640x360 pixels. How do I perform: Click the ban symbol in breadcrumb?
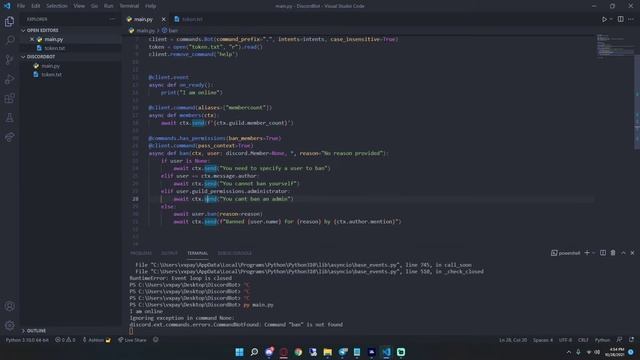170,31
